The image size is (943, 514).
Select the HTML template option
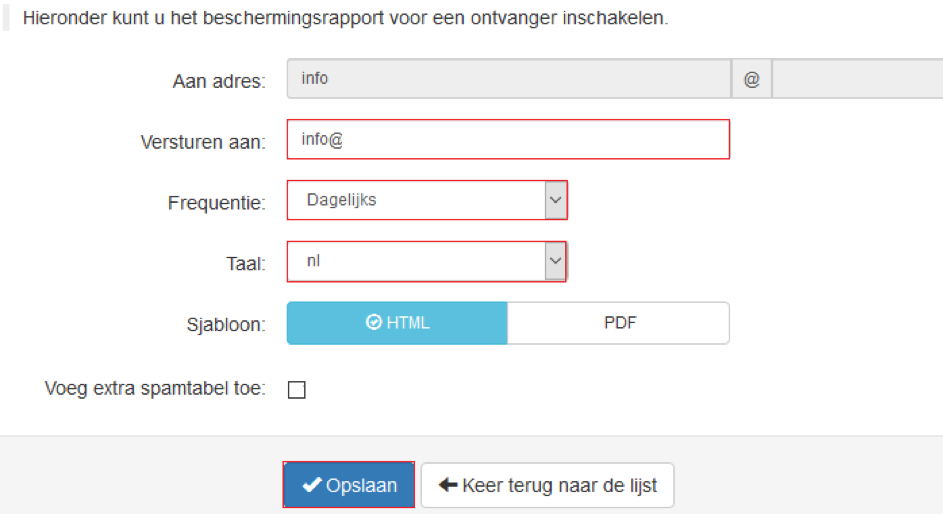tap(397, 323)
